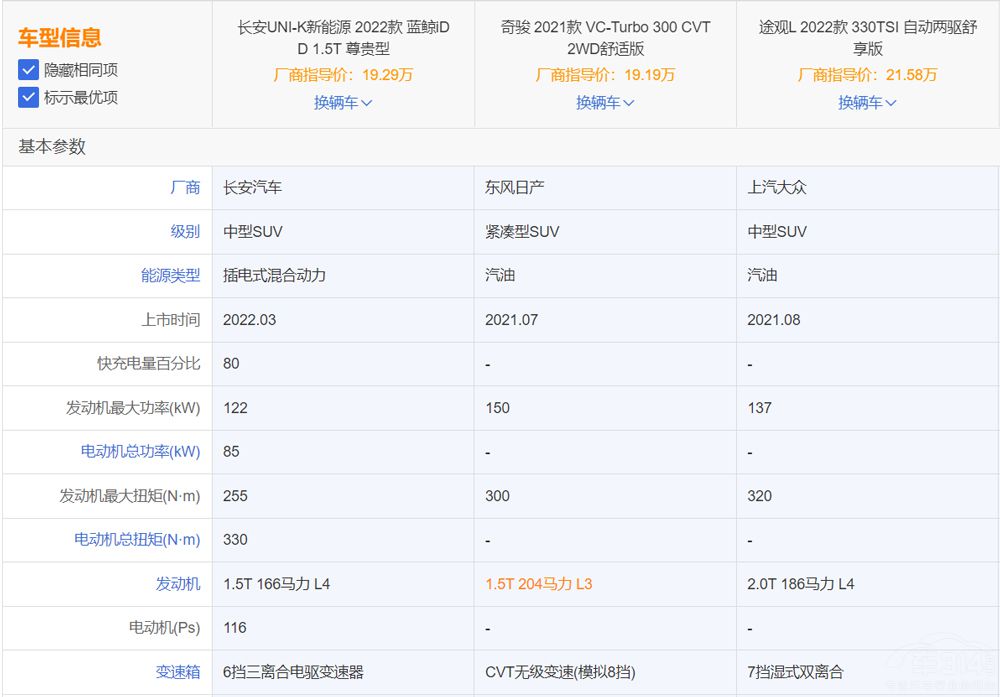The width and height of the screenshot is (1000, 697).
Task: Click the 变速箱 parameter link
Action: coord(178,671)
